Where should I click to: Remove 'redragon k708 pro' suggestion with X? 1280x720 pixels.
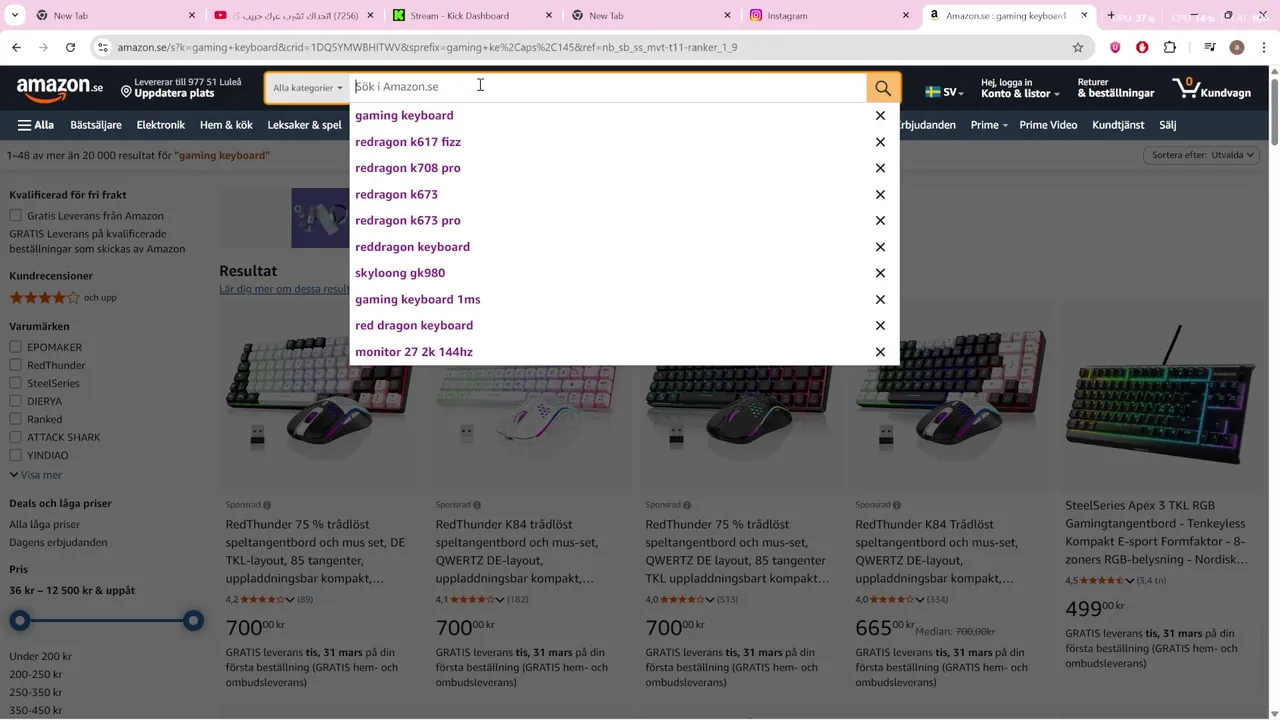[x=880, y=168]
